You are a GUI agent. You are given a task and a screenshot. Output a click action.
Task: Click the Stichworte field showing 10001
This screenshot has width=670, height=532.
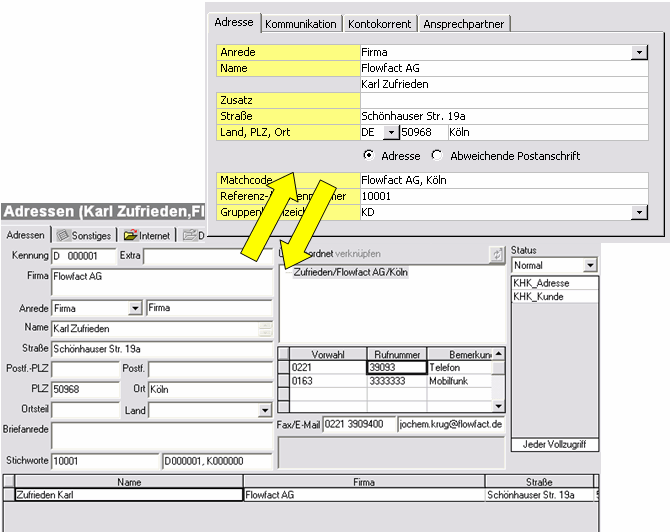pos(105,461)
